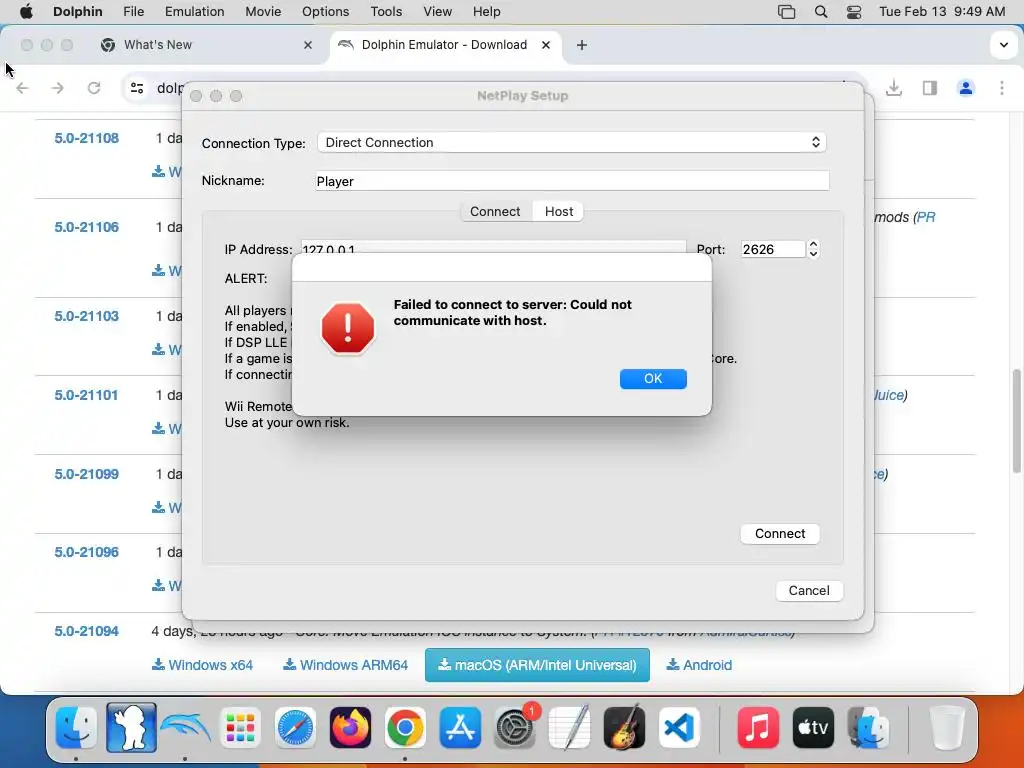This screenshot has height=768, width=1024.
Task: Open Google Chrome from the dock
Action: click(x=405, y=727)
